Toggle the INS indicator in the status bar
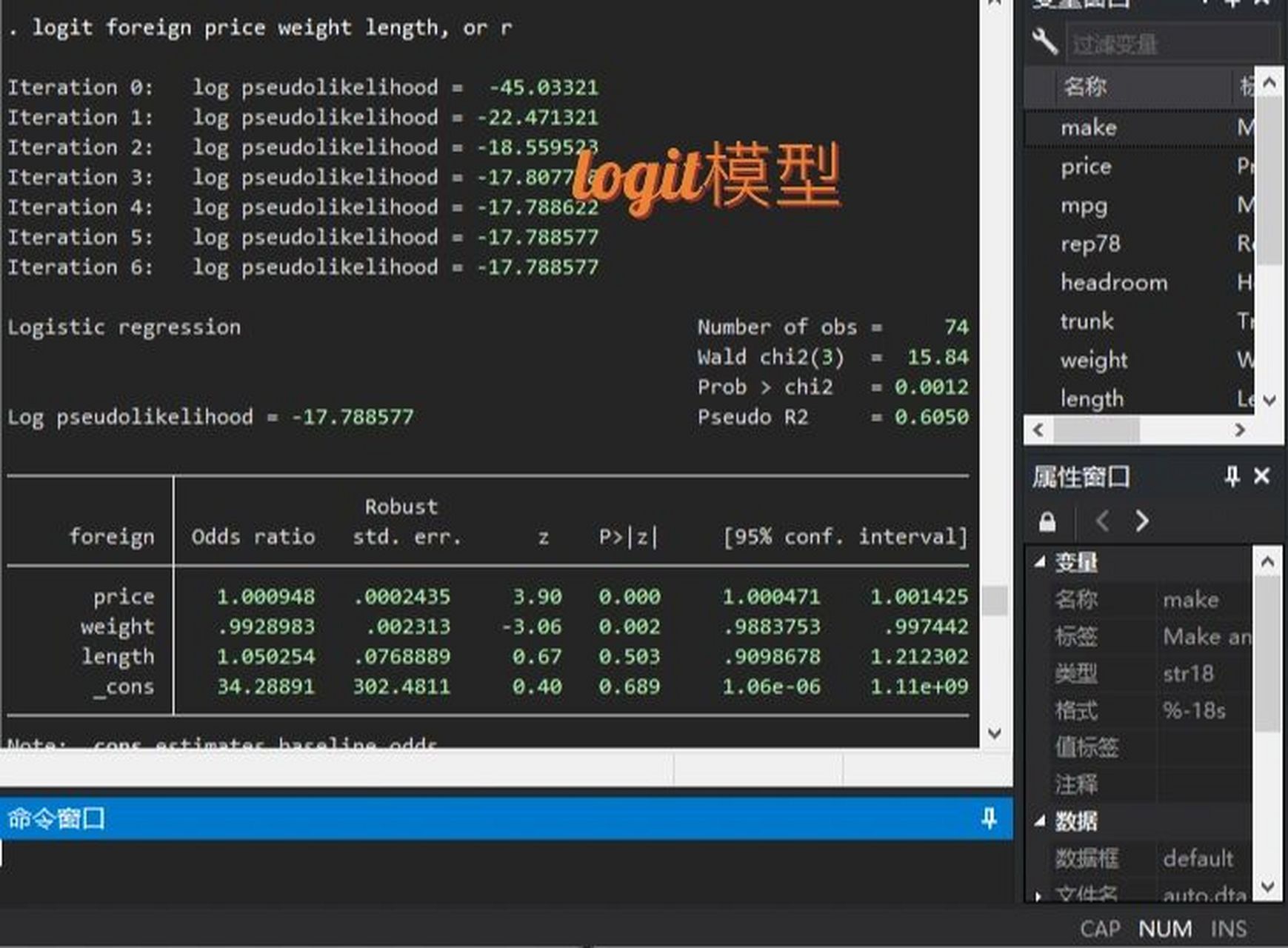The height and width of the screenshot is (948, 1288). (x=1229, y=928)
